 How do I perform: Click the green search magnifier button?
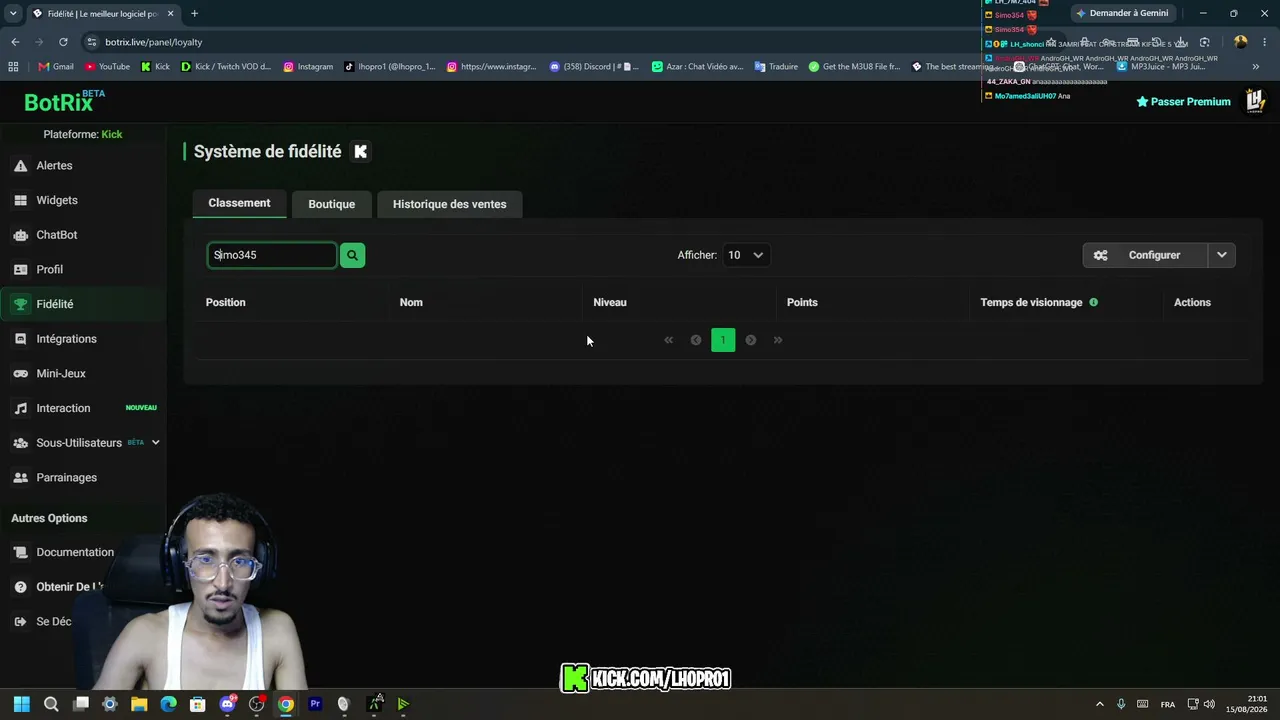352,255
